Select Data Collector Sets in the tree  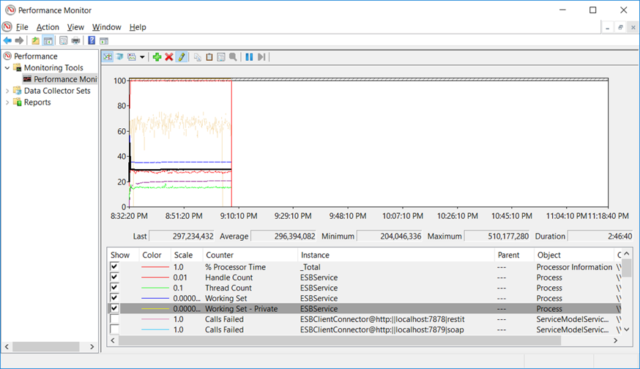click(x=57, y=91)
